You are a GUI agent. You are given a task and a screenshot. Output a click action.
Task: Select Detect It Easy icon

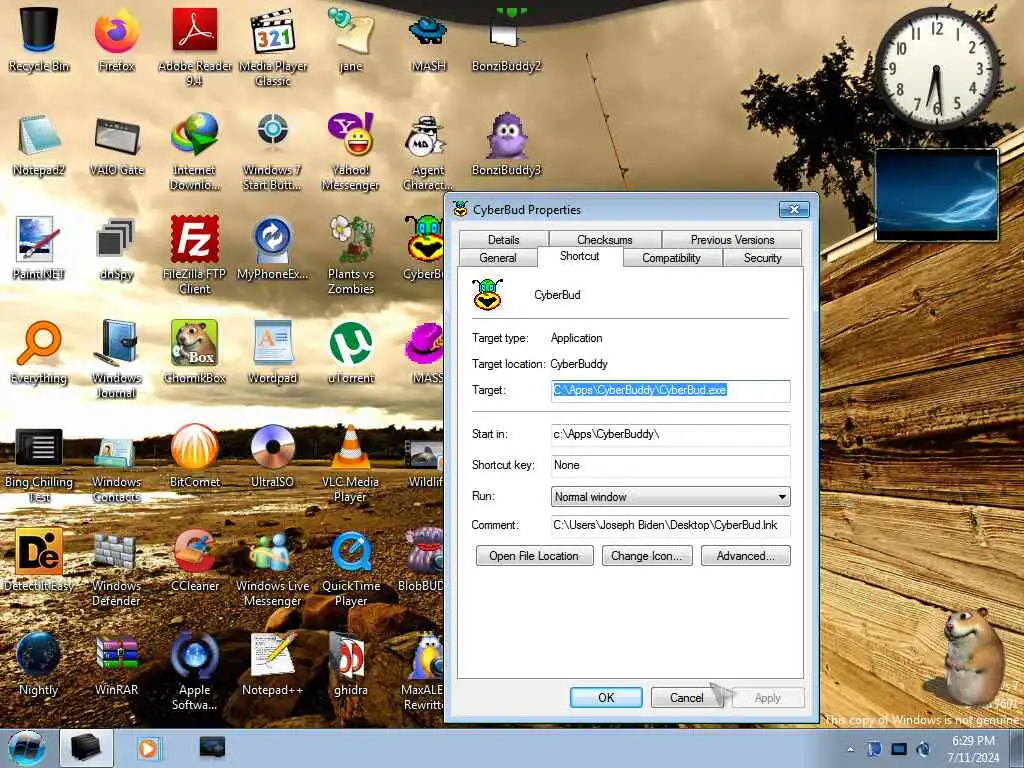point(39,560)
